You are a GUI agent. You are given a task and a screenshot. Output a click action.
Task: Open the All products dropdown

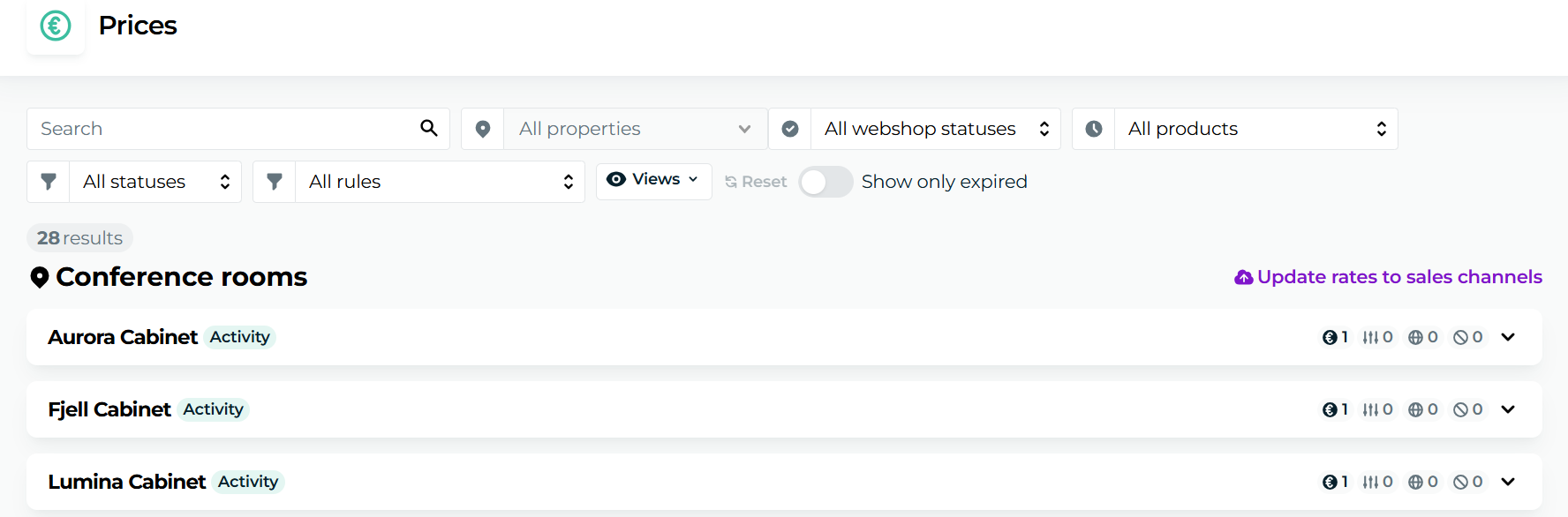(x=1256, y=129)
